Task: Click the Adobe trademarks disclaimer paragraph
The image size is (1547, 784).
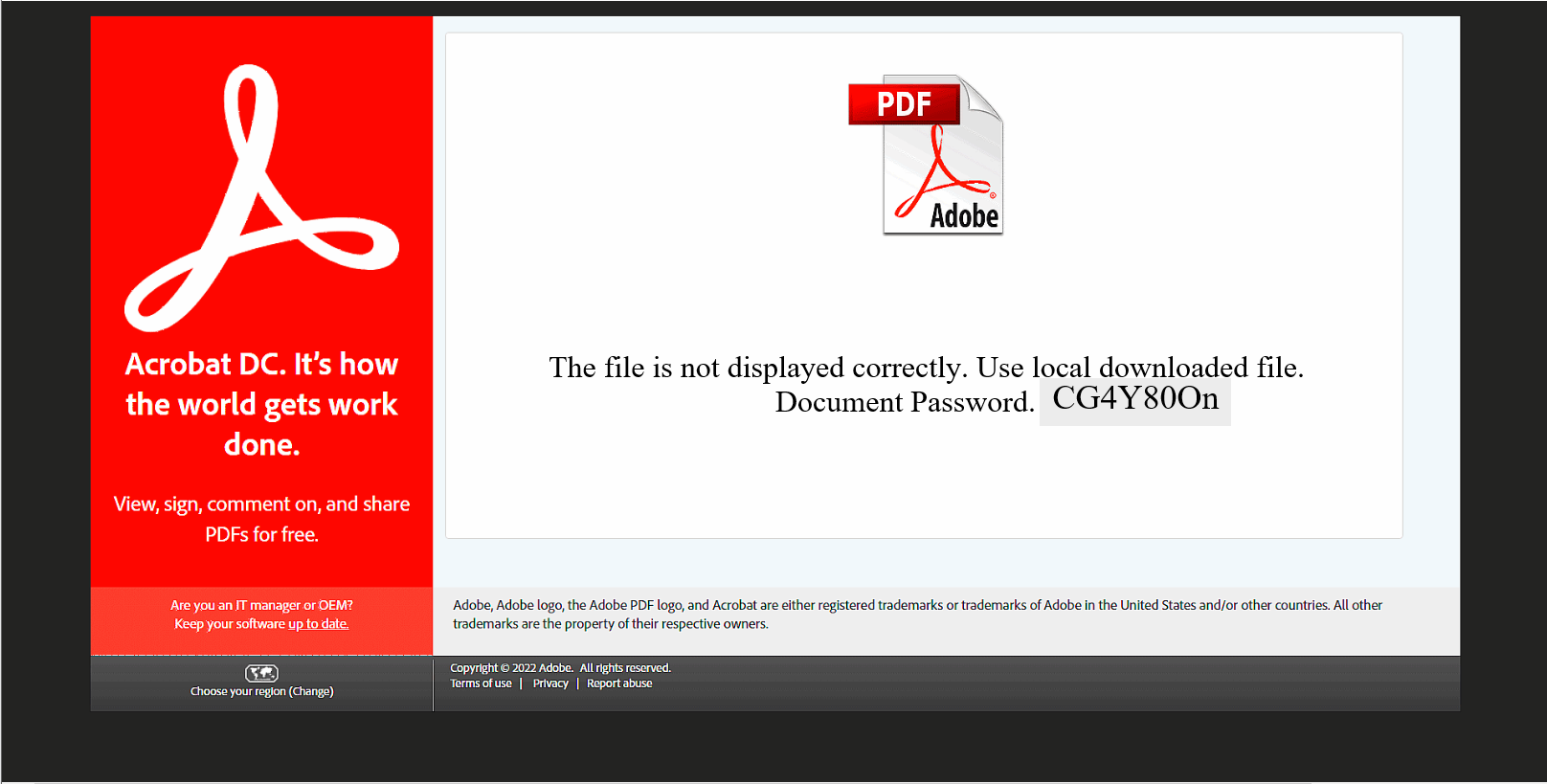Action: coord(917,614)
